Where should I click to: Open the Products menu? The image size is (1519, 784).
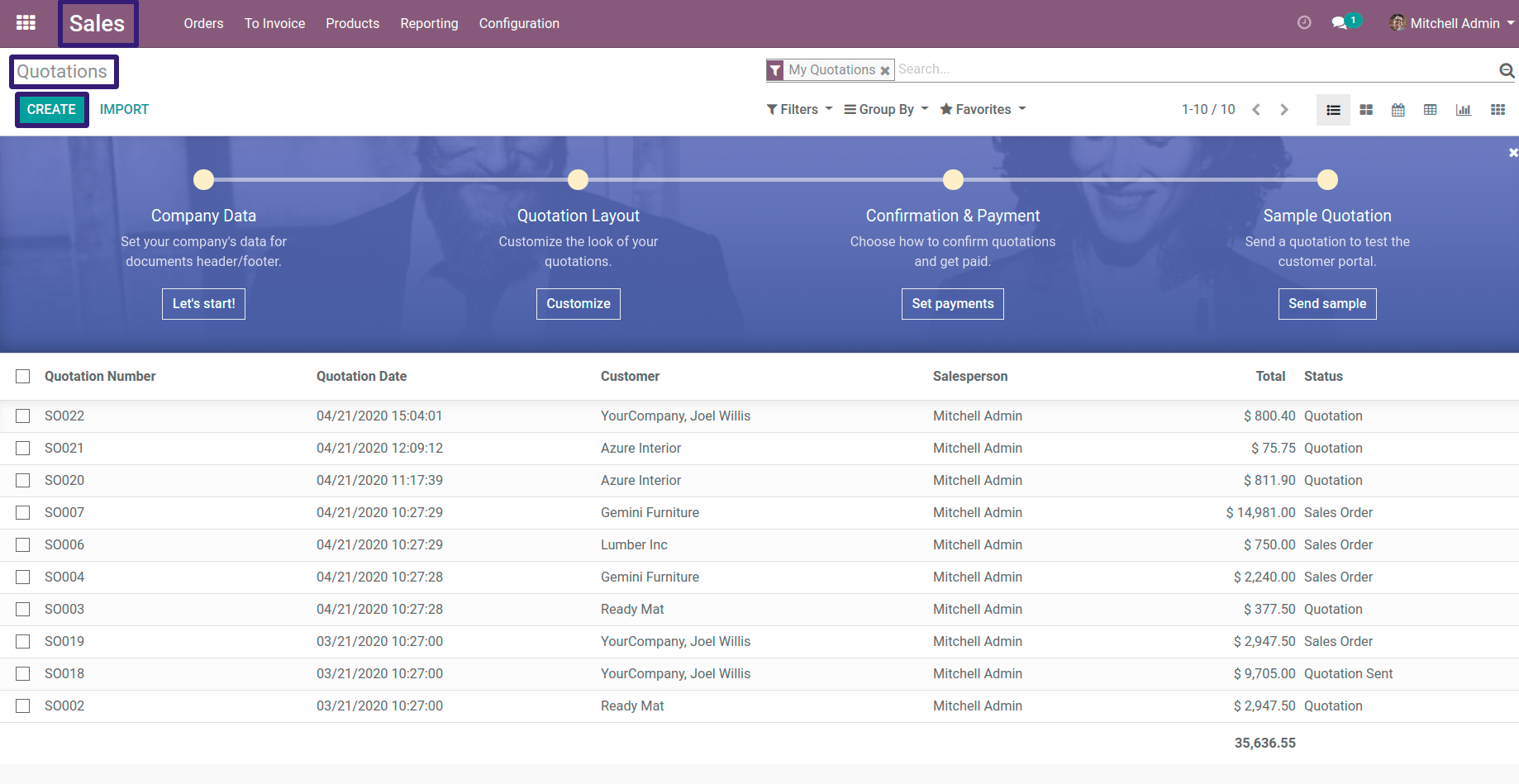point(353,23)
